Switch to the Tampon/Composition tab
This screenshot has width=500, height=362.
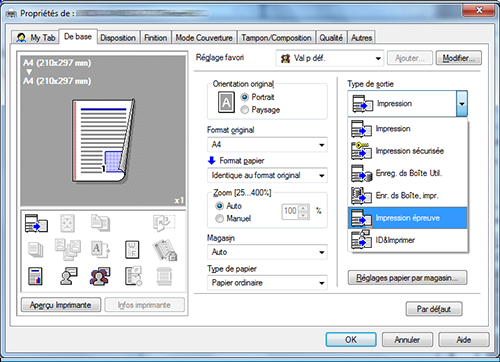pyautogui.click(x=276, y=38)
